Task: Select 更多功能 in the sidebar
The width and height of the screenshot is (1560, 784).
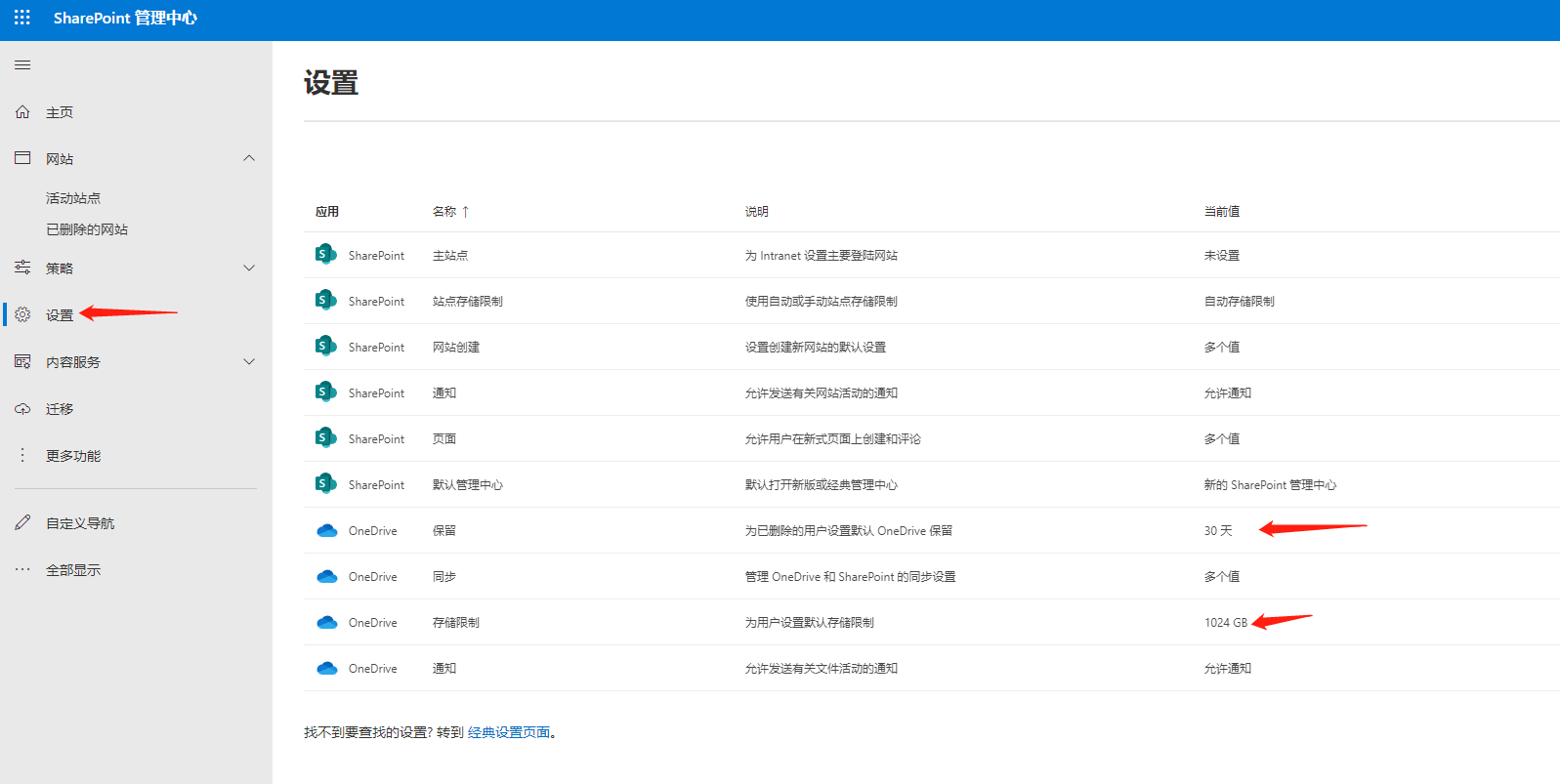Action: pyautogui.click(x=73, y=456)
